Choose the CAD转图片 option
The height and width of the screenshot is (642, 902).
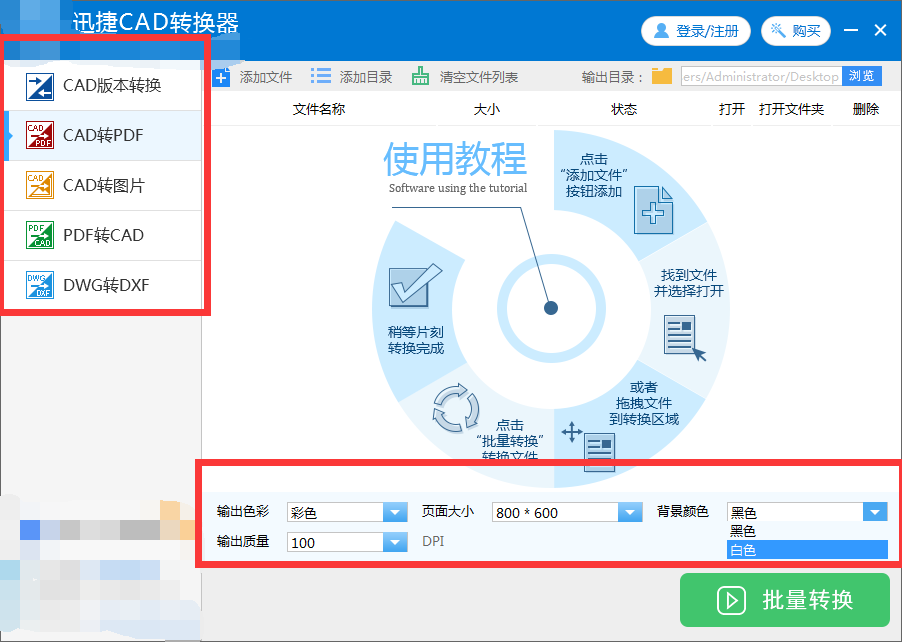click(x=103, y=185)
